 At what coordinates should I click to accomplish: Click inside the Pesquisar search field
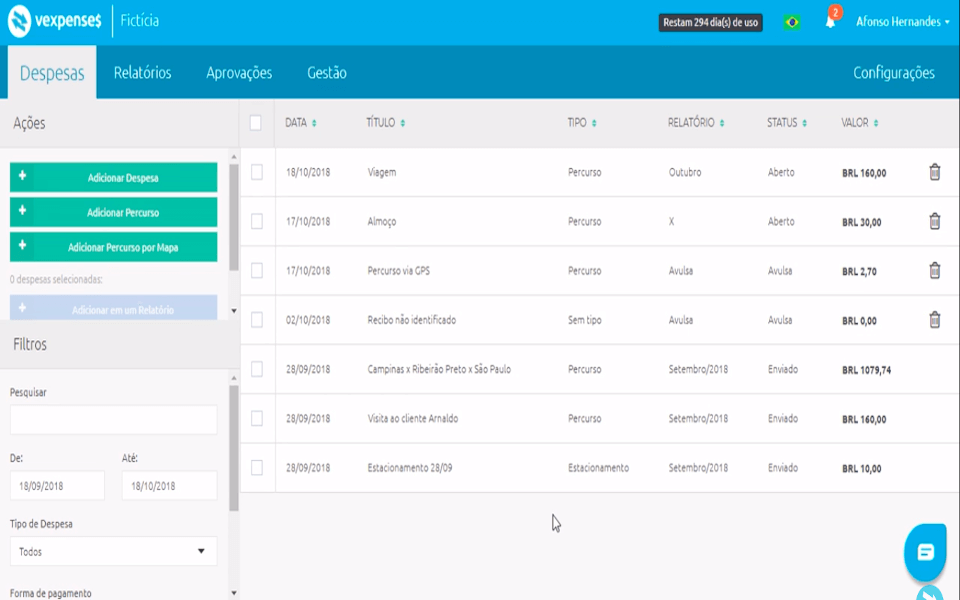[x=113, y=419]
